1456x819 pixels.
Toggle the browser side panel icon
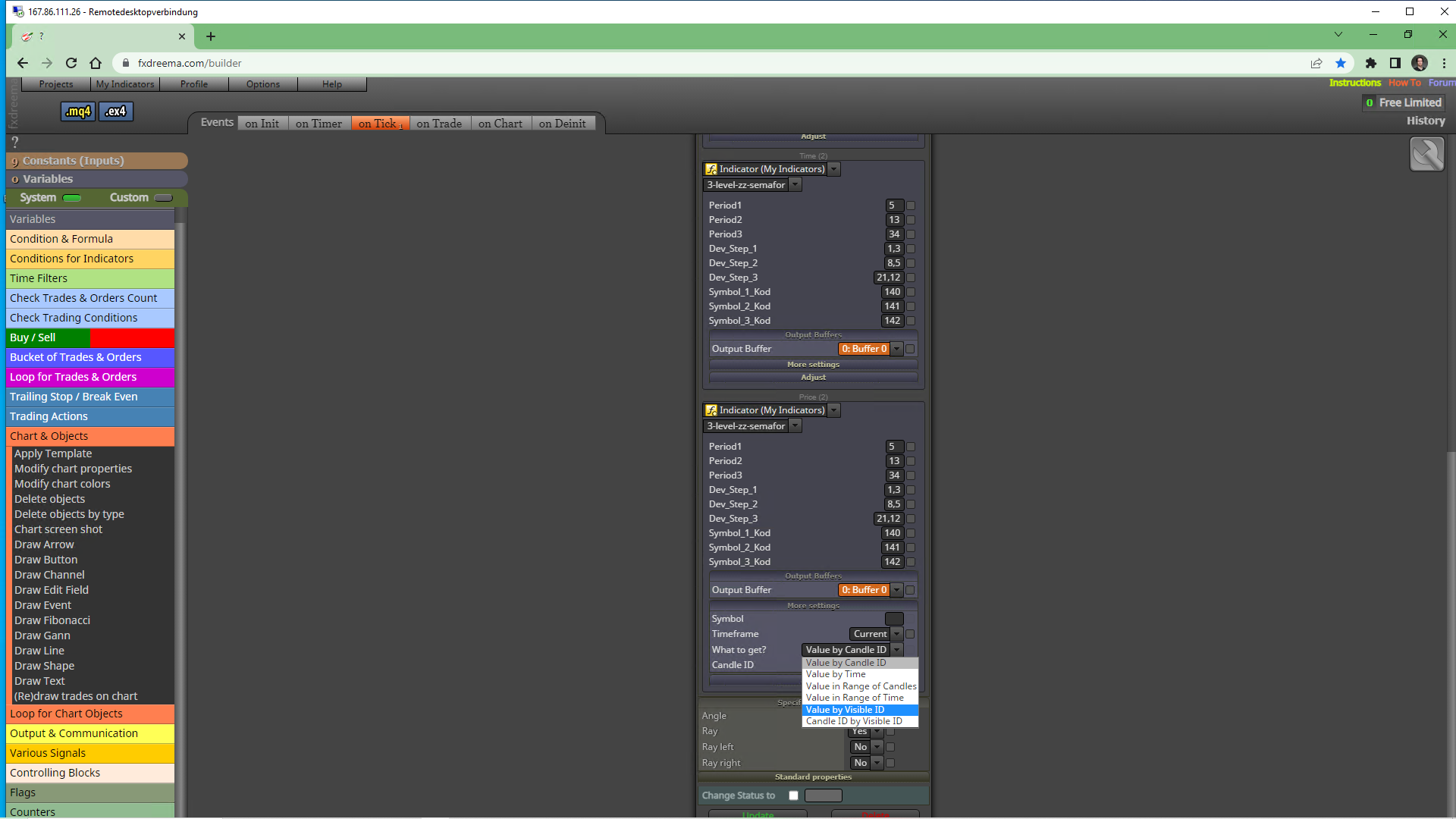click(1395, 63)
